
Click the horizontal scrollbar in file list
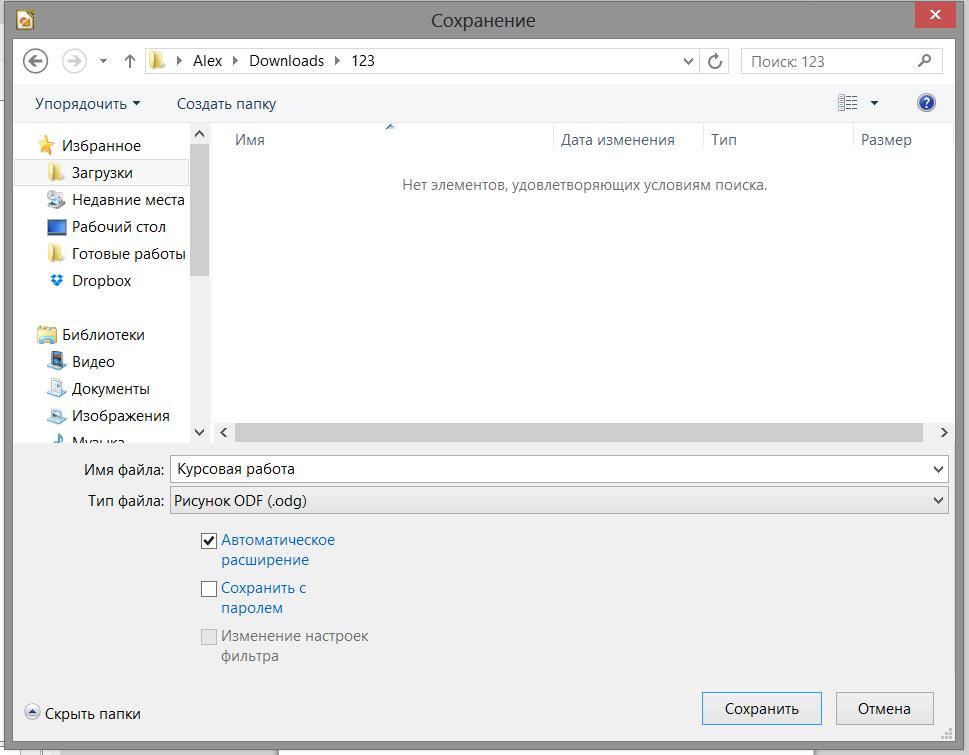[578, 433]
